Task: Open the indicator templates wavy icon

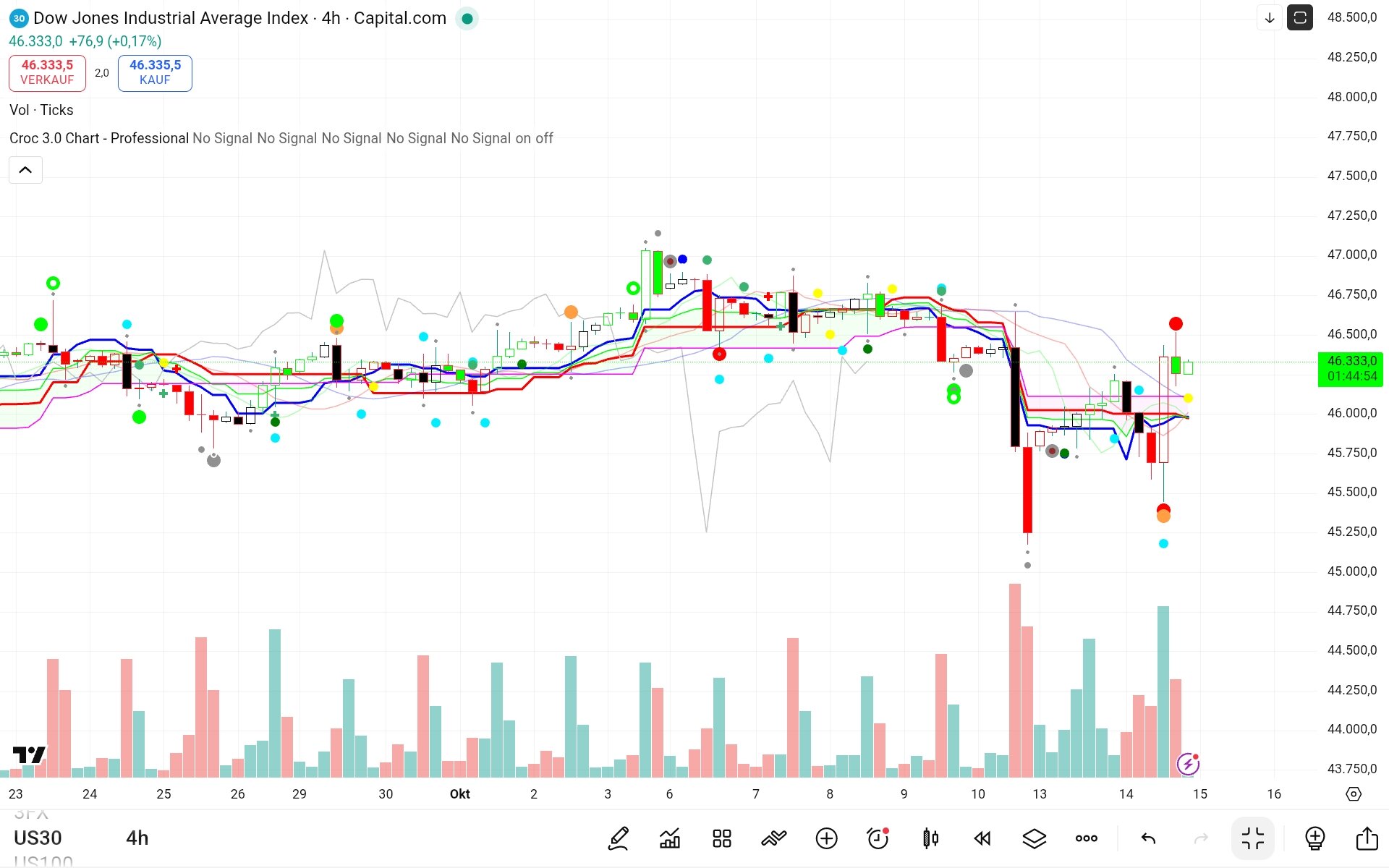Action: point(773,838)
